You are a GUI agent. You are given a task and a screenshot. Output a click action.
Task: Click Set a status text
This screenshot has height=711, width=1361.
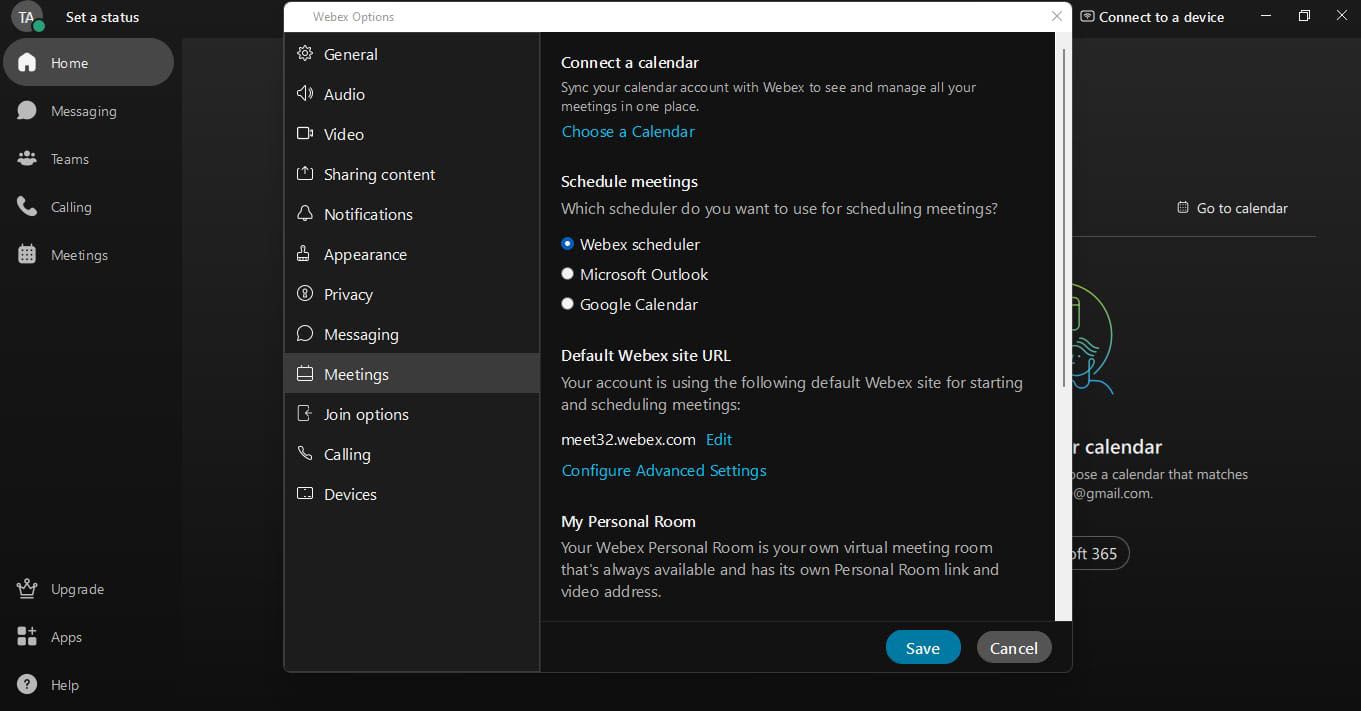102,17
